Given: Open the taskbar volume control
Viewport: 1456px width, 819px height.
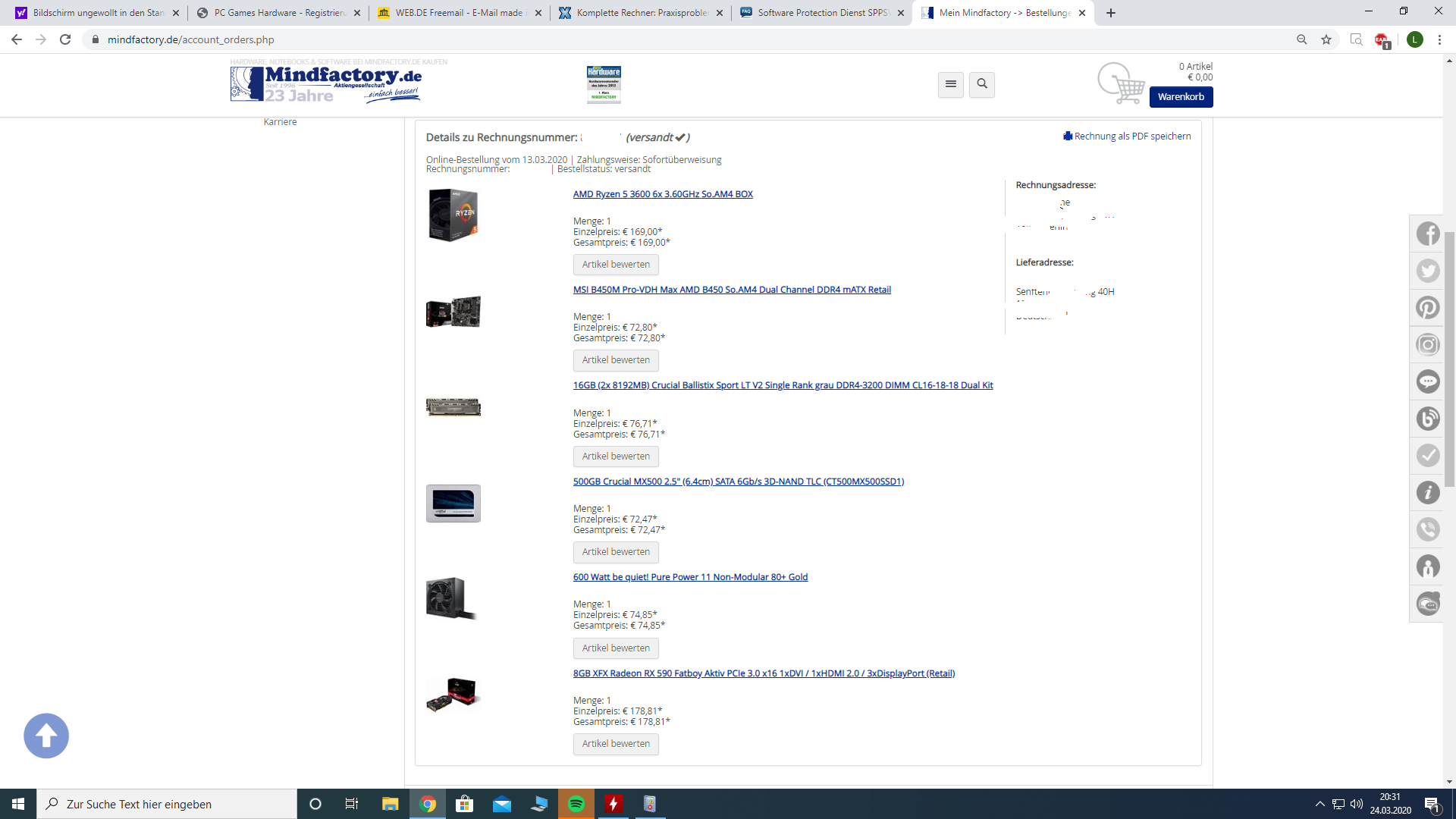Looking at the screenshot, I should tap(1357, 804).
